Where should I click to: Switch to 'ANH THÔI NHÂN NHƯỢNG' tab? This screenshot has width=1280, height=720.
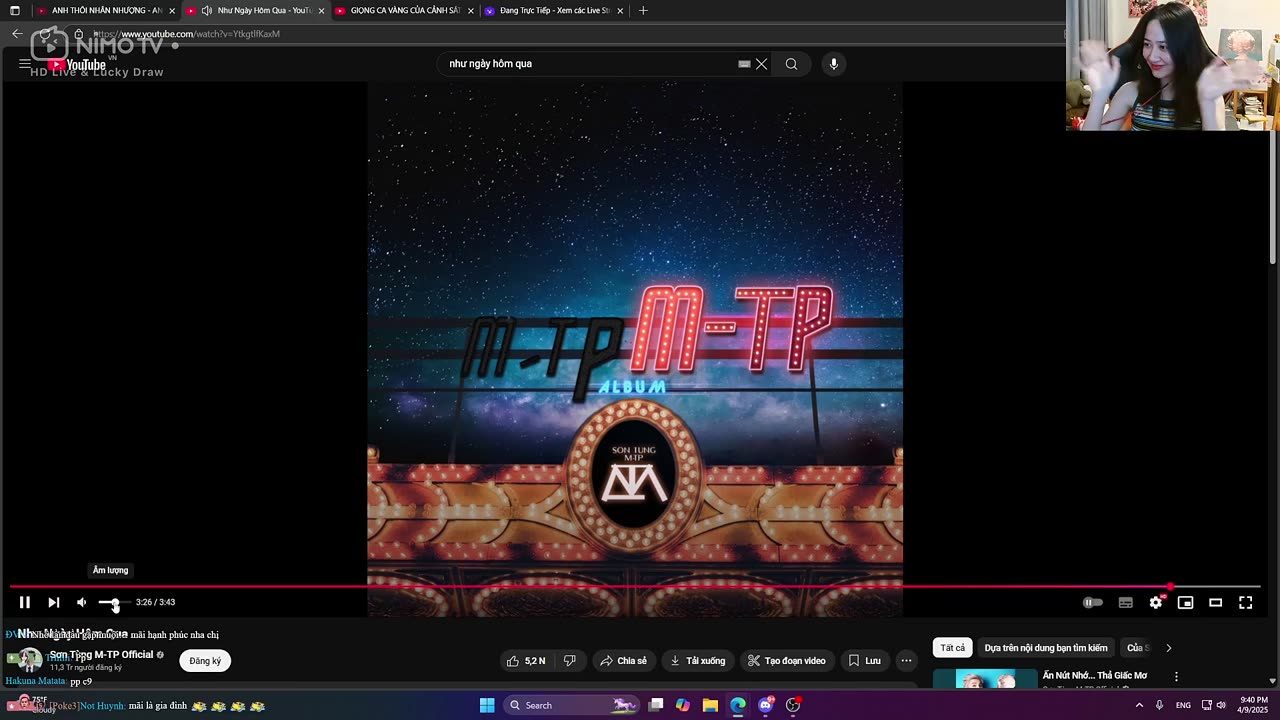coord(107,10)
